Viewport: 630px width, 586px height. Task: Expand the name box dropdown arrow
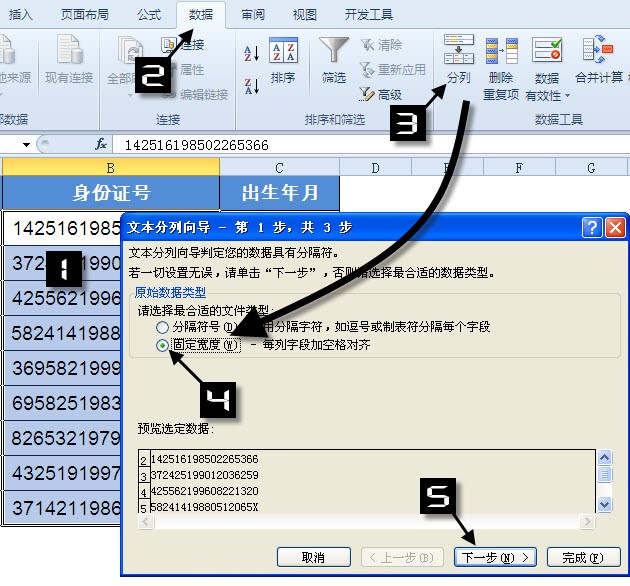[25, 145]
